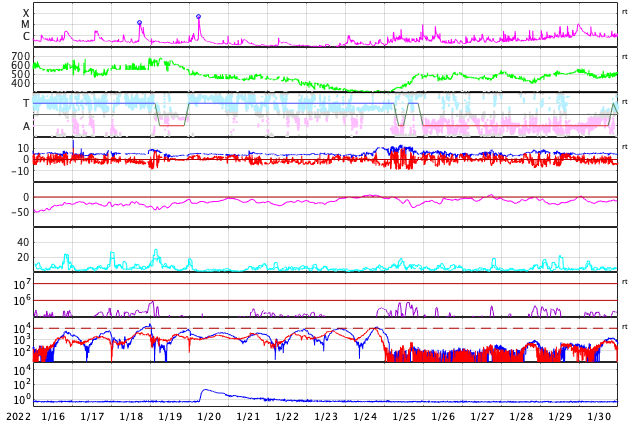Screen dimensions: 634x424
Task: Click the flare marker circle on 1/19 peak
Action: 199,17
